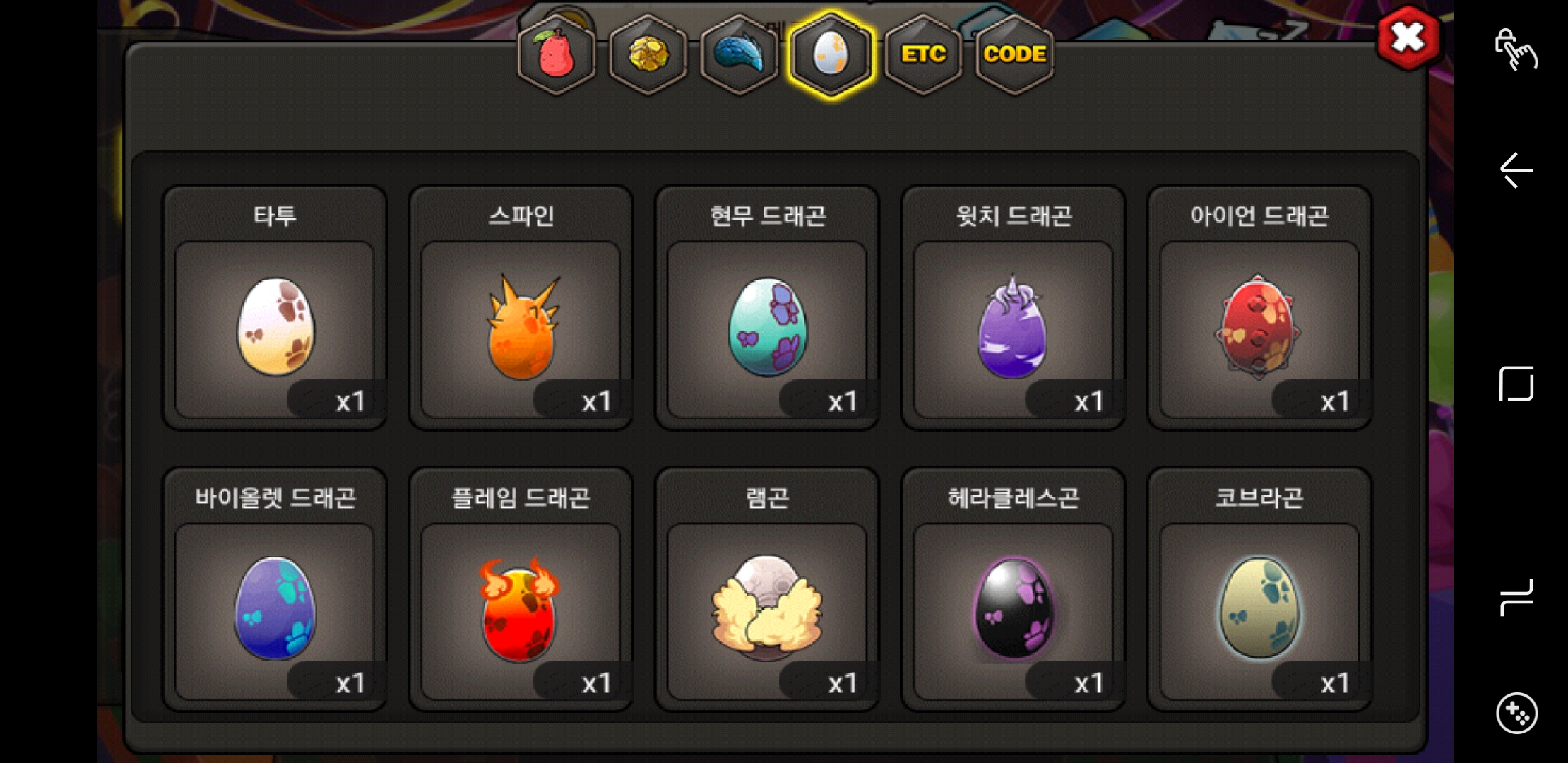The image size is (1568, 763).
Task: Open the game tools controller icon
Action: tap(1516, 714)
